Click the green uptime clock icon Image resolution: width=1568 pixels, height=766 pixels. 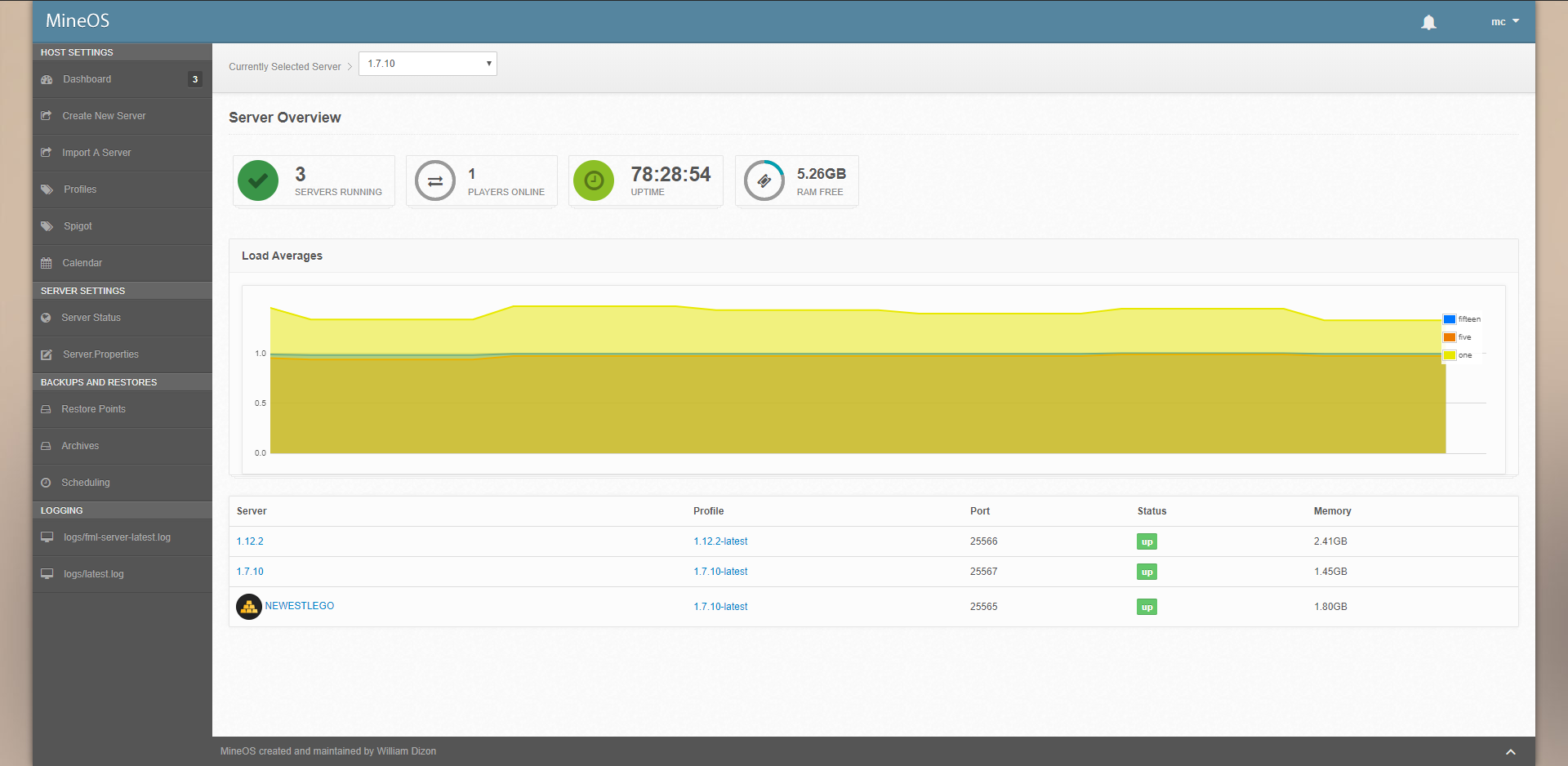tap(594, 180)
